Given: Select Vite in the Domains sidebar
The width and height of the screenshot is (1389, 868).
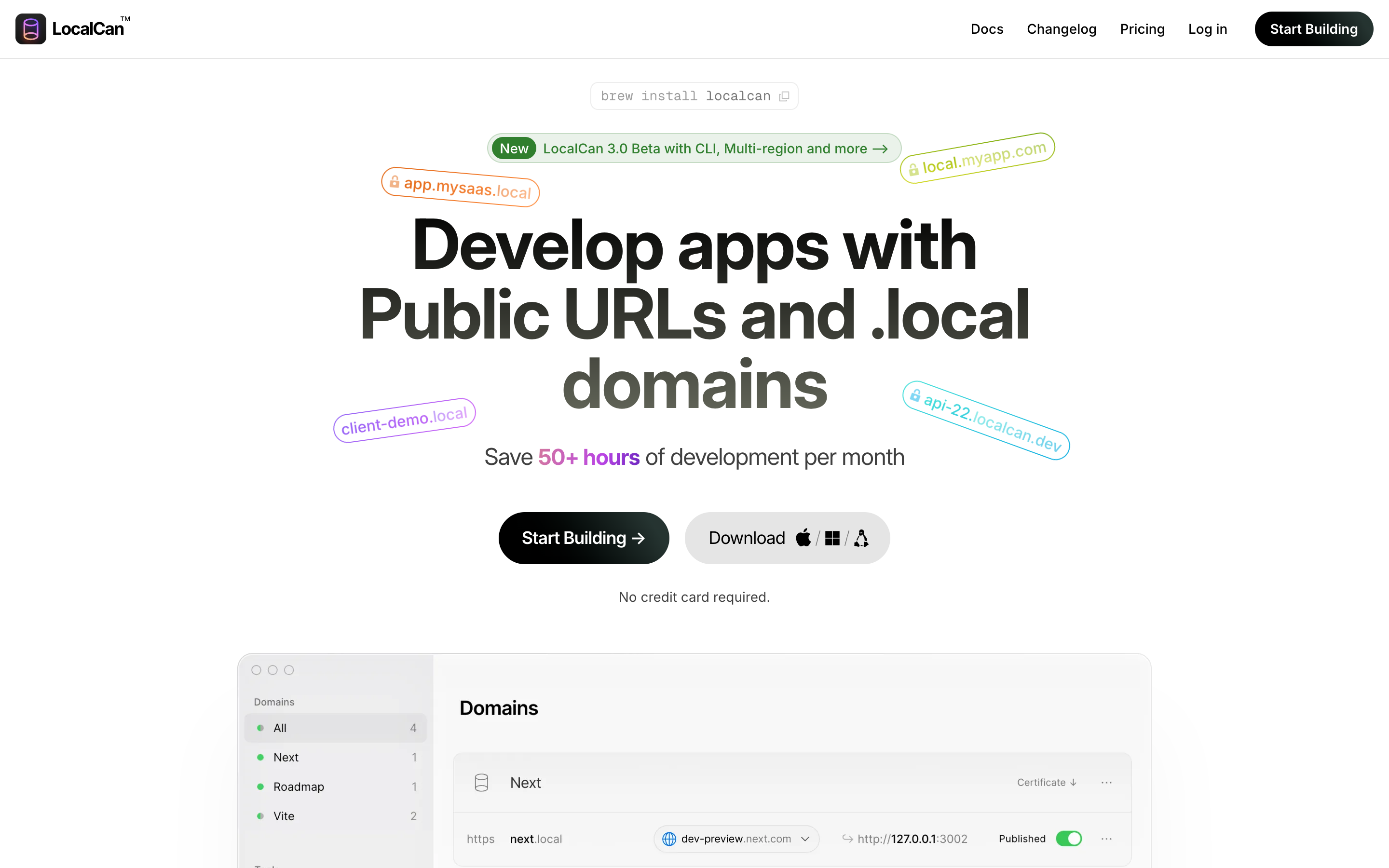Looking at the screenshot, I should pos(336,816).
